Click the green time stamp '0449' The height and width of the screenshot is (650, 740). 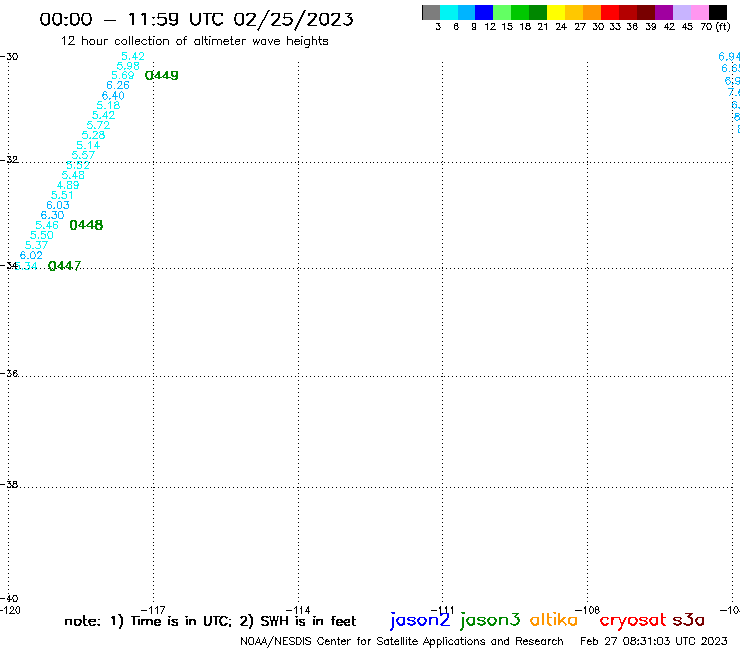pos(161,76)
